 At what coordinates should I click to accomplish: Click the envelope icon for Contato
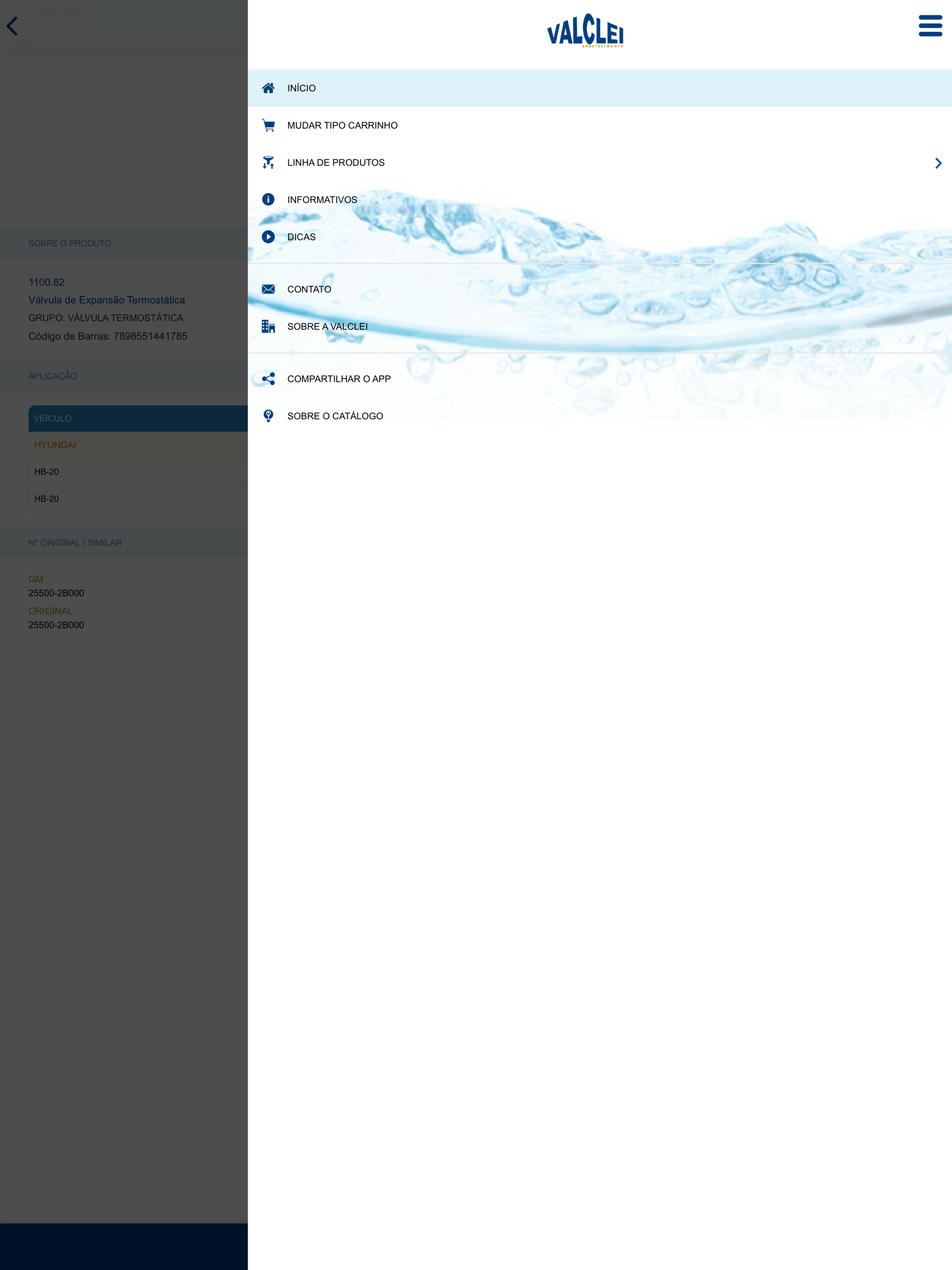[x=268, y=289]
